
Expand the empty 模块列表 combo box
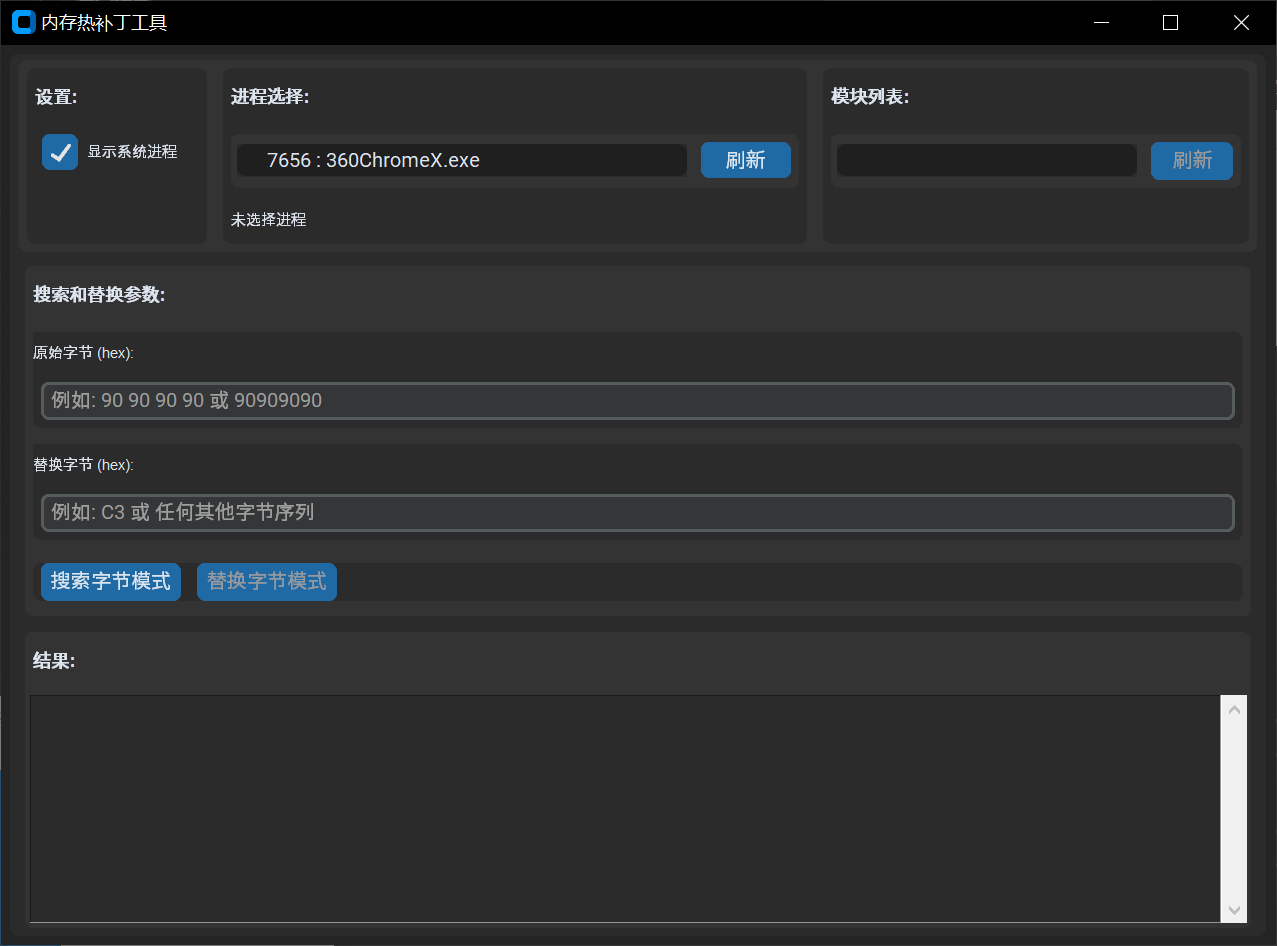tap(986, 160)
